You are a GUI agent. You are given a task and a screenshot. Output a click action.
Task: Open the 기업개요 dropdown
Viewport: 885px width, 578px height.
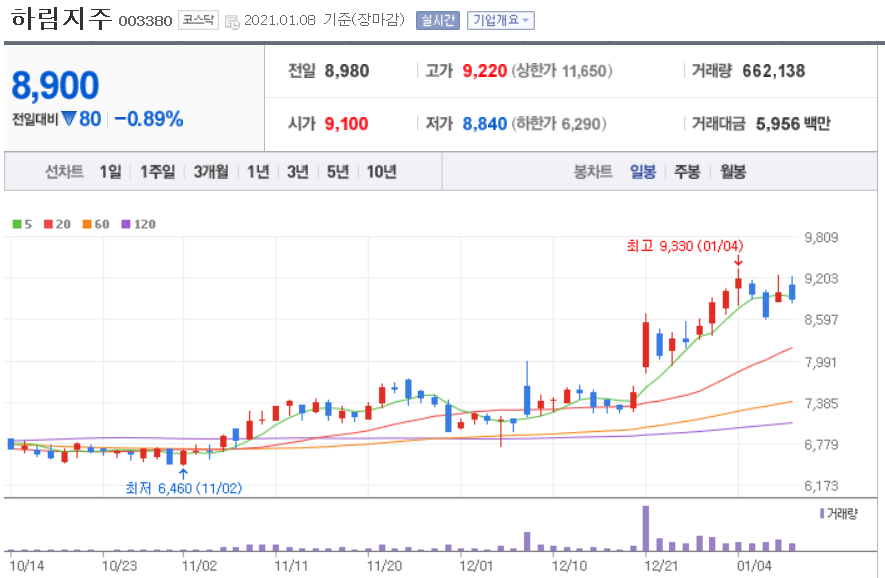(501, 21)
